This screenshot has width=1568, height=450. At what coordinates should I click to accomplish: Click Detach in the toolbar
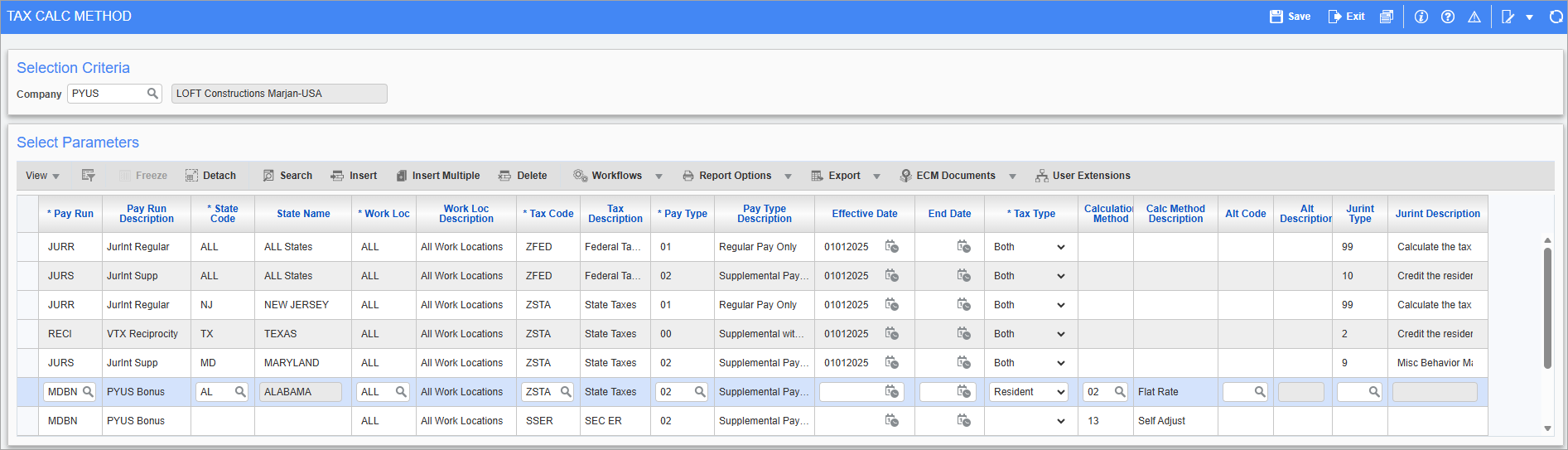(210, 176)
